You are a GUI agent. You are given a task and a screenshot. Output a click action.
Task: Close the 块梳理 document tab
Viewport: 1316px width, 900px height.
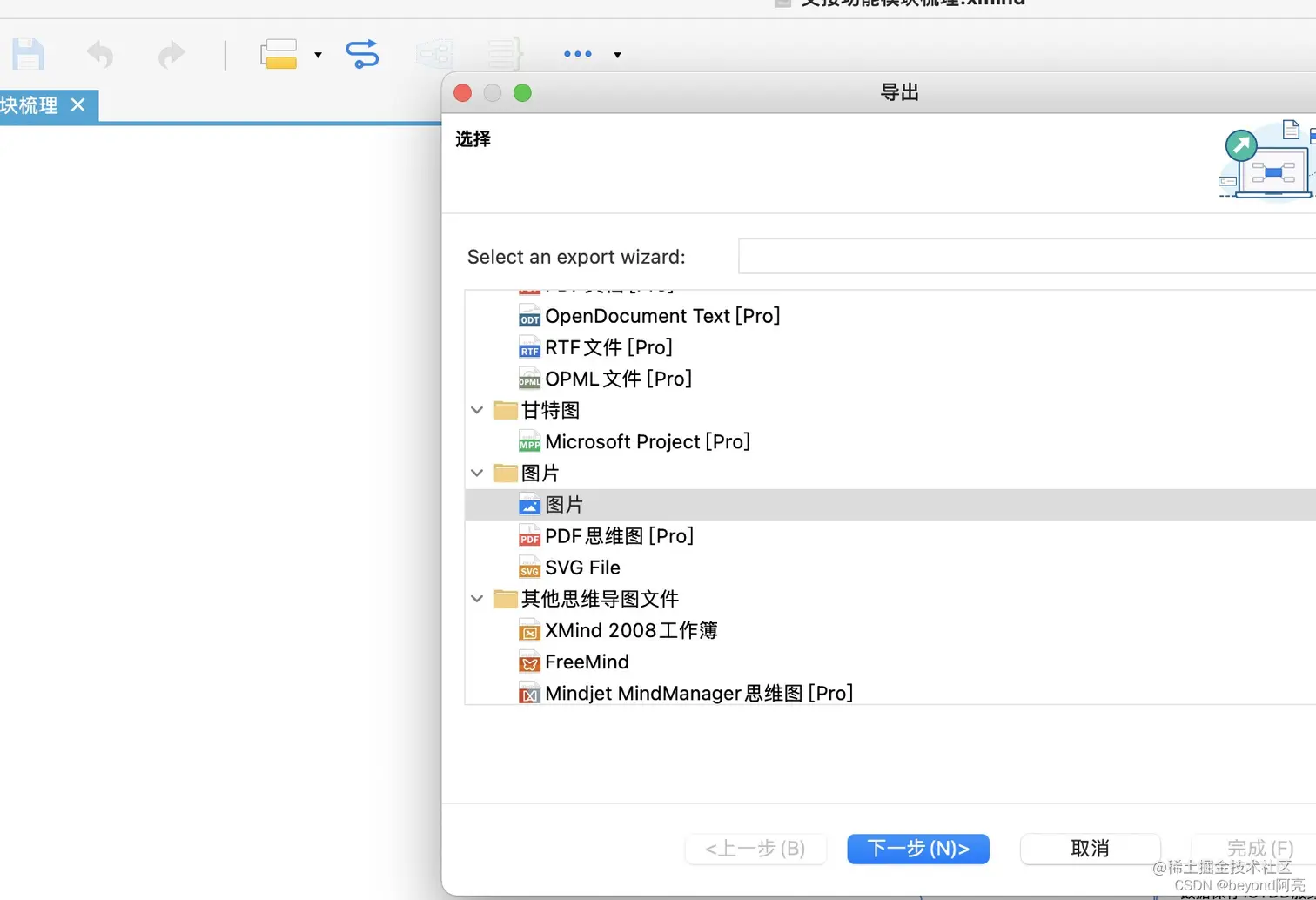pos(78,105)
